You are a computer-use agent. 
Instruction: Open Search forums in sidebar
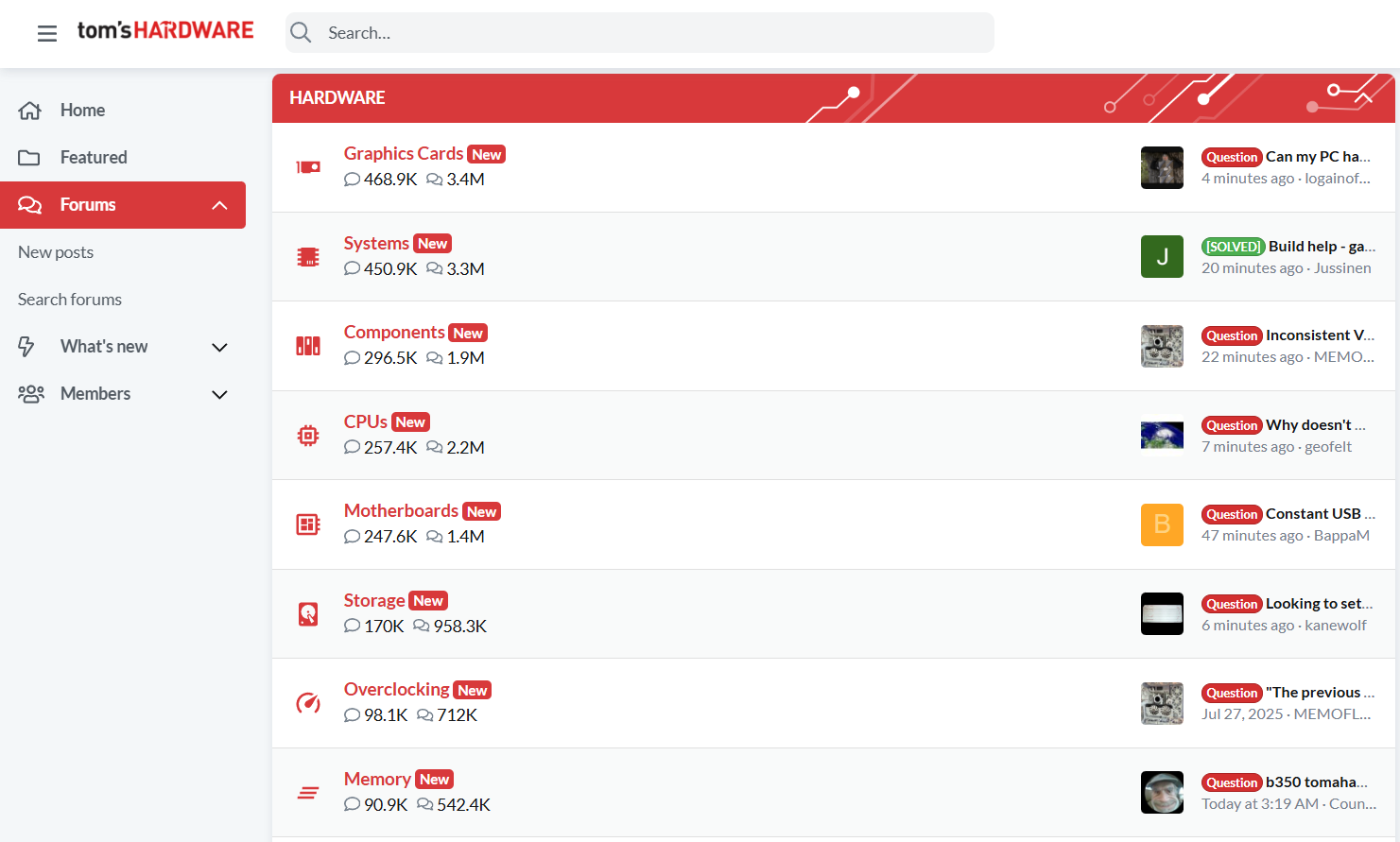click(70, 300)
